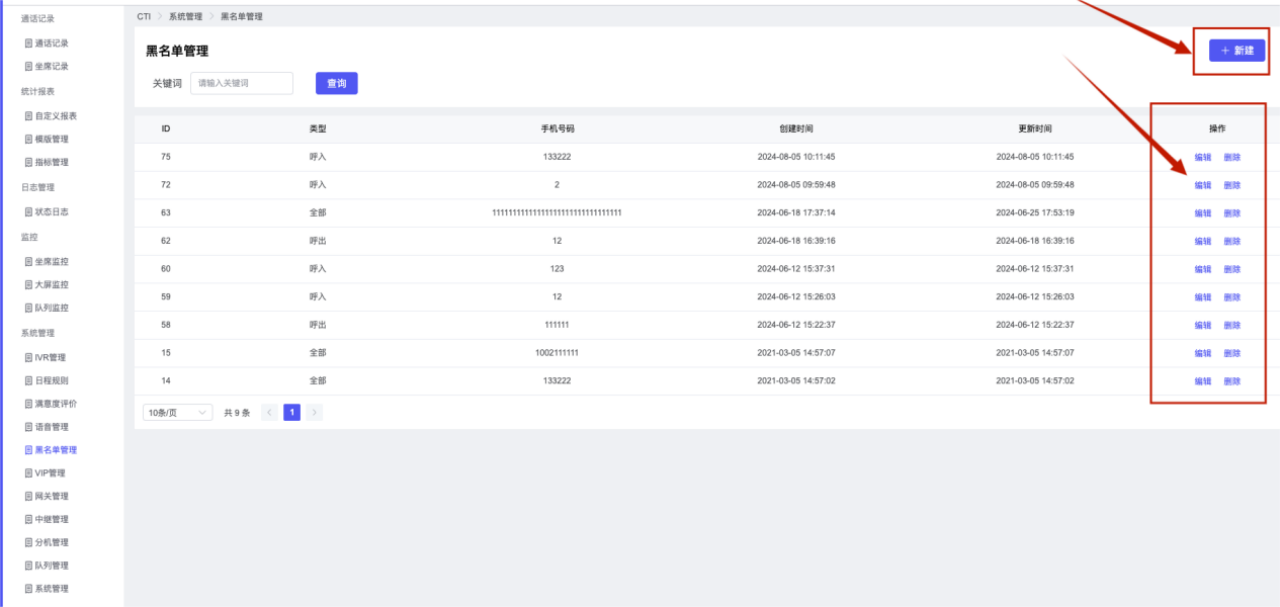Click ID cell 63 in table

(166, 213)
